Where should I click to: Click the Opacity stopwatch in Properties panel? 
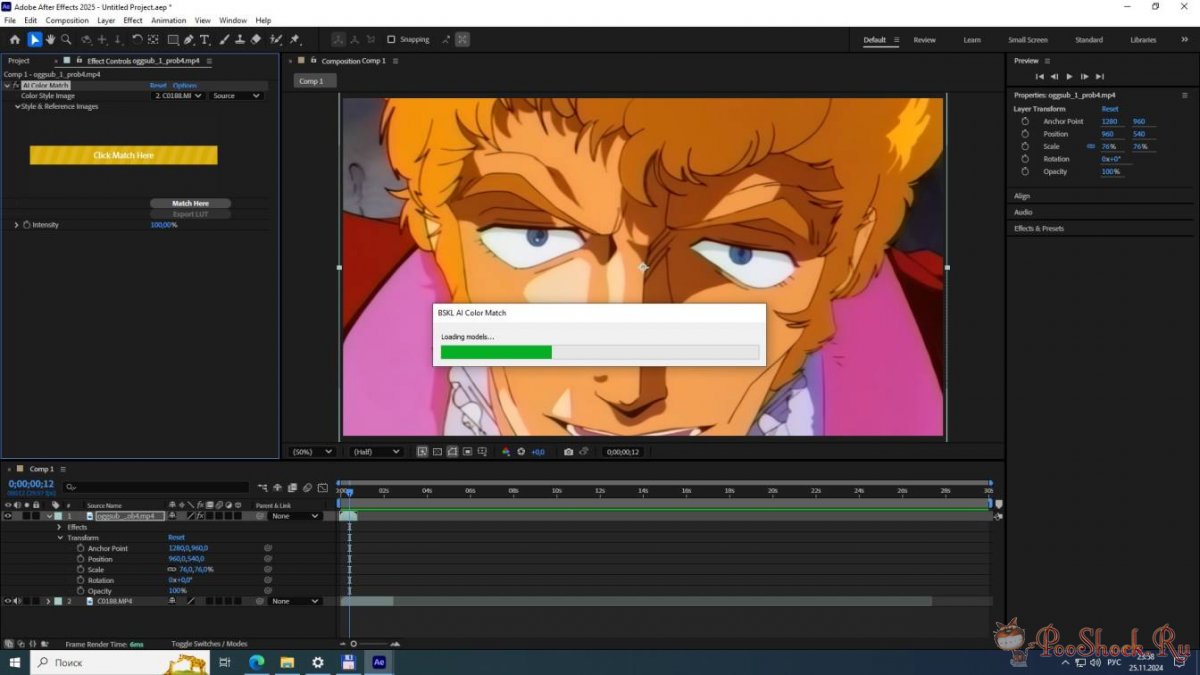click(x=1025, y=172)
